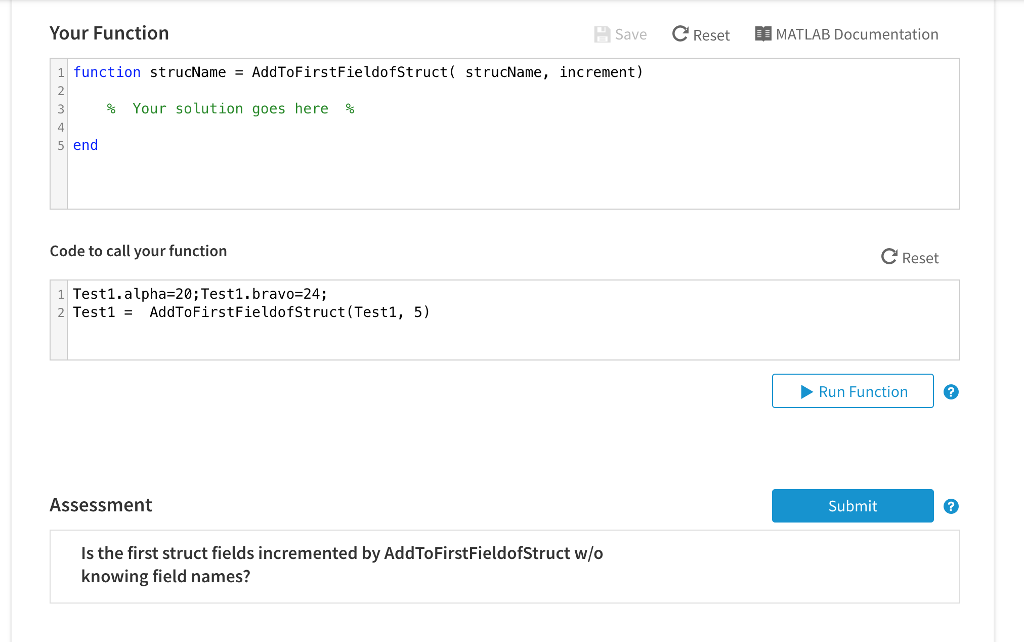Click the 'Assessment' heading
This screenshot has height=642, width=1024.
click(x=101, y=505)
